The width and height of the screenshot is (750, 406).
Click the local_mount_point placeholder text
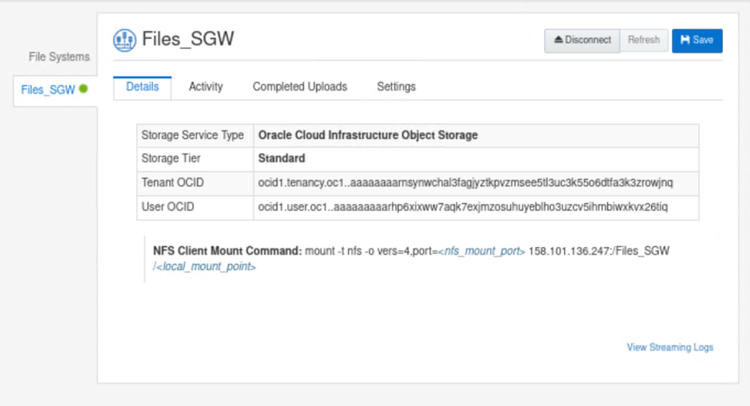pos(206,267)
